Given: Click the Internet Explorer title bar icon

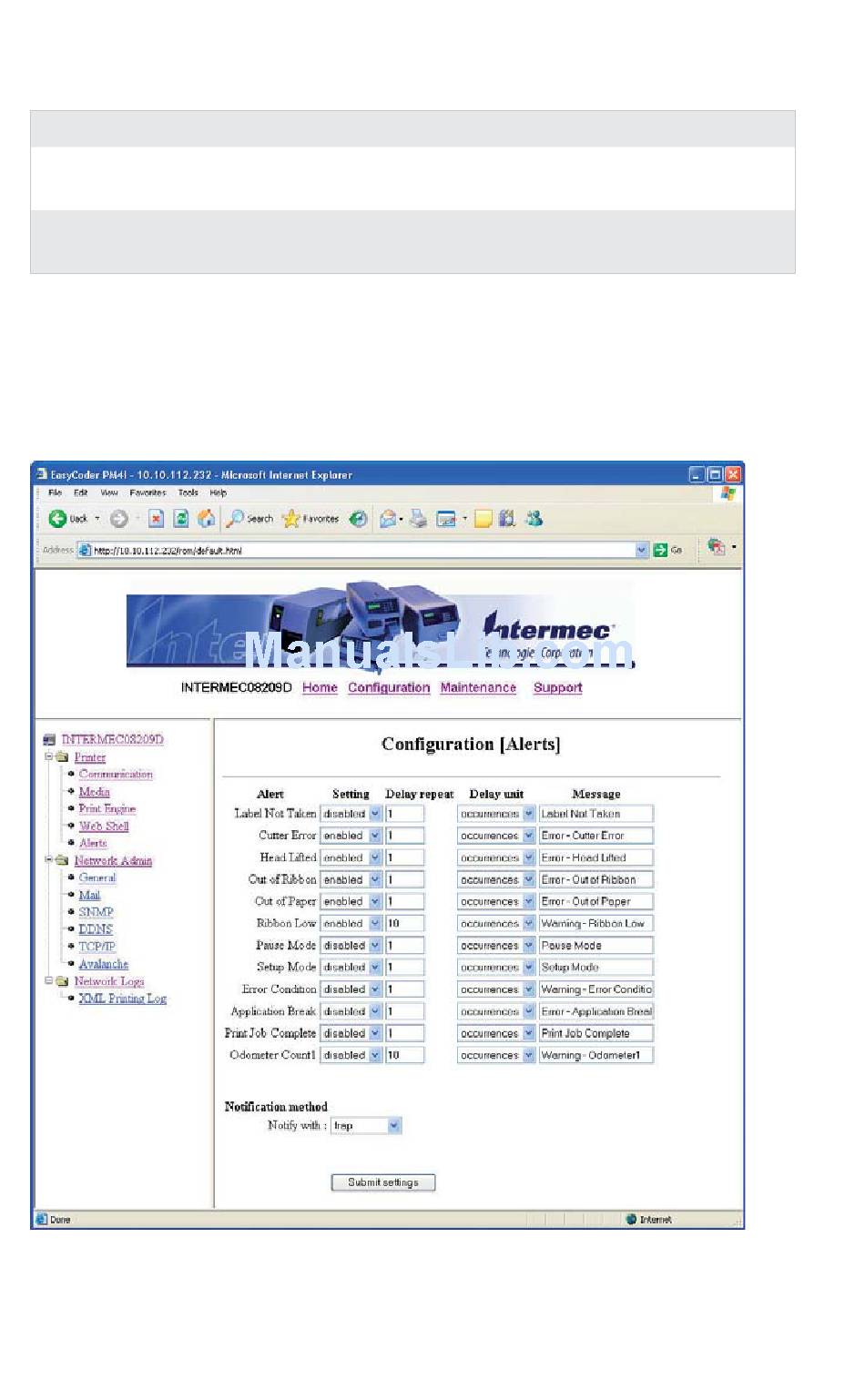Looking at the screenshot, I should point(41,474).
